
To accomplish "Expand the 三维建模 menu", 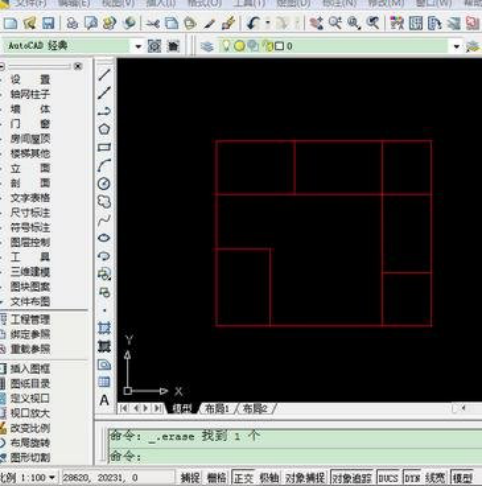I will click(30, 272).
